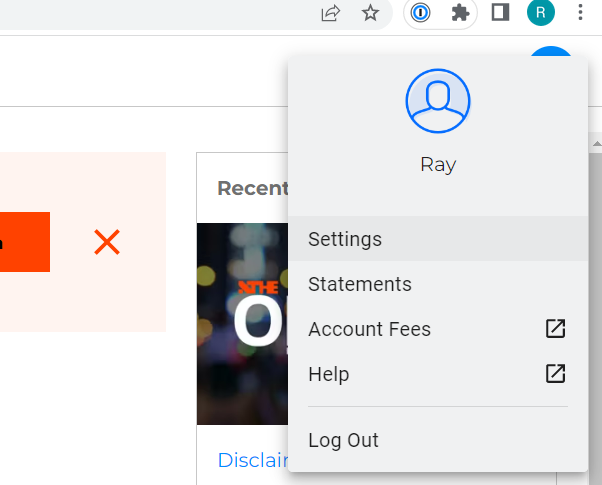Open the Disclaimer link
This screenshot has height=485, width=602.
(253, 460)
